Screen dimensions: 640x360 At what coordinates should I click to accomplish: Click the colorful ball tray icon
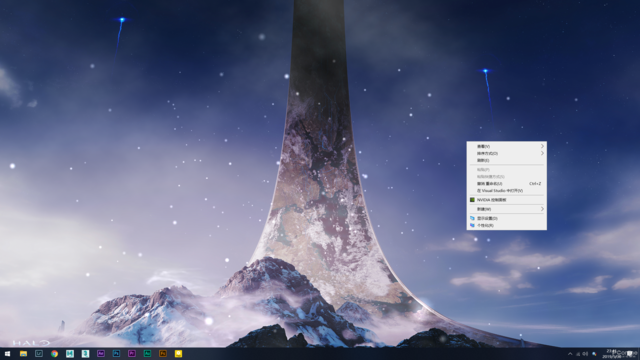click(594, 354)
